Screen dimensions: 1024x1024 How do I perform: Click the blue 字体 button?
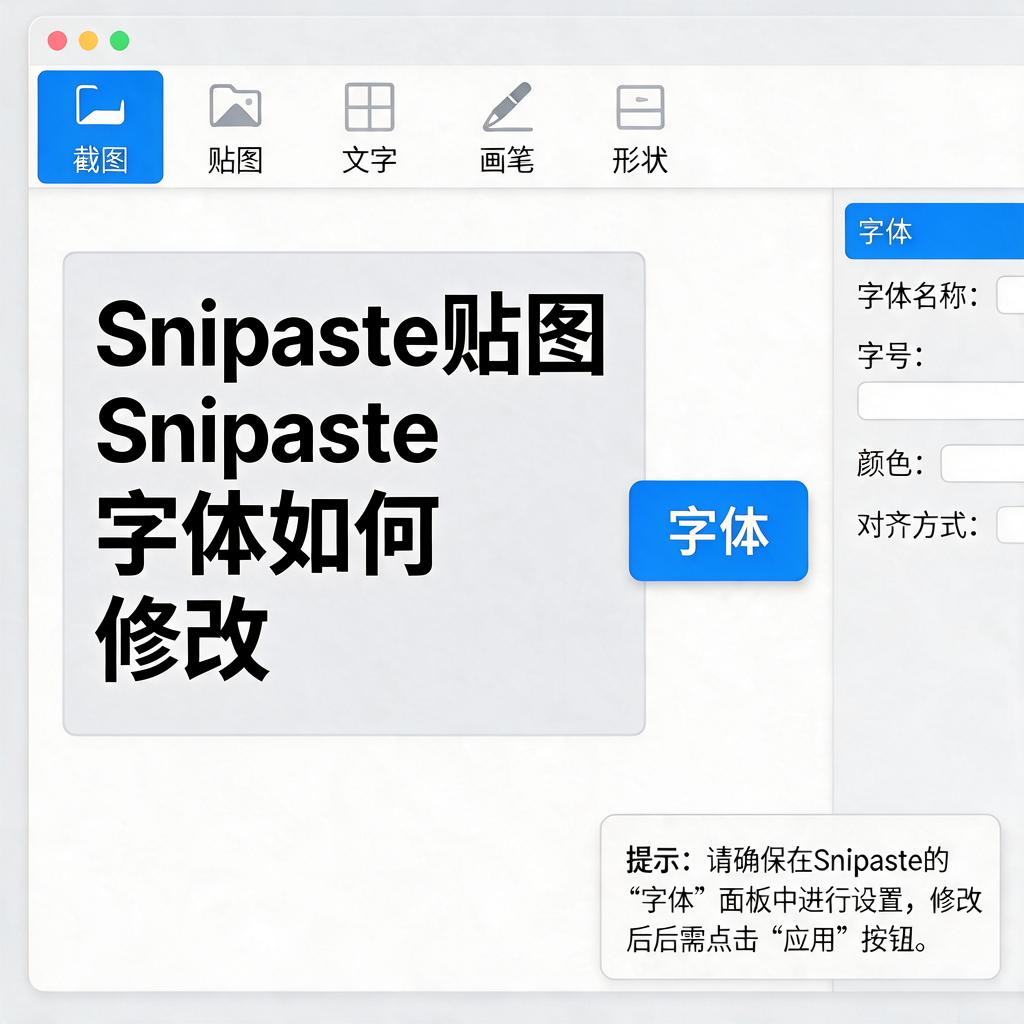718,530
